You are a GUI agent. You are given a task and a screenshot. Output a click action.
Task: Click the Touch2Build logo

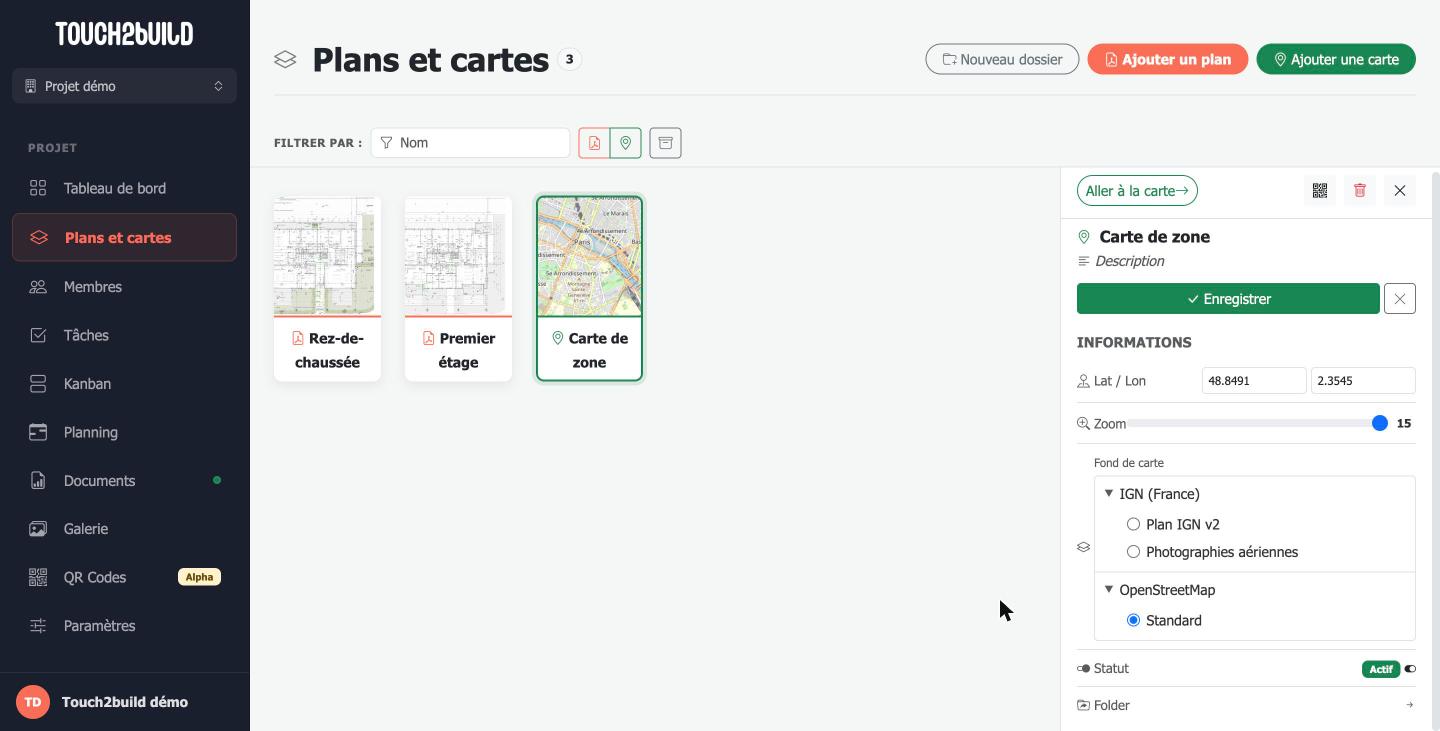[124, 34]
